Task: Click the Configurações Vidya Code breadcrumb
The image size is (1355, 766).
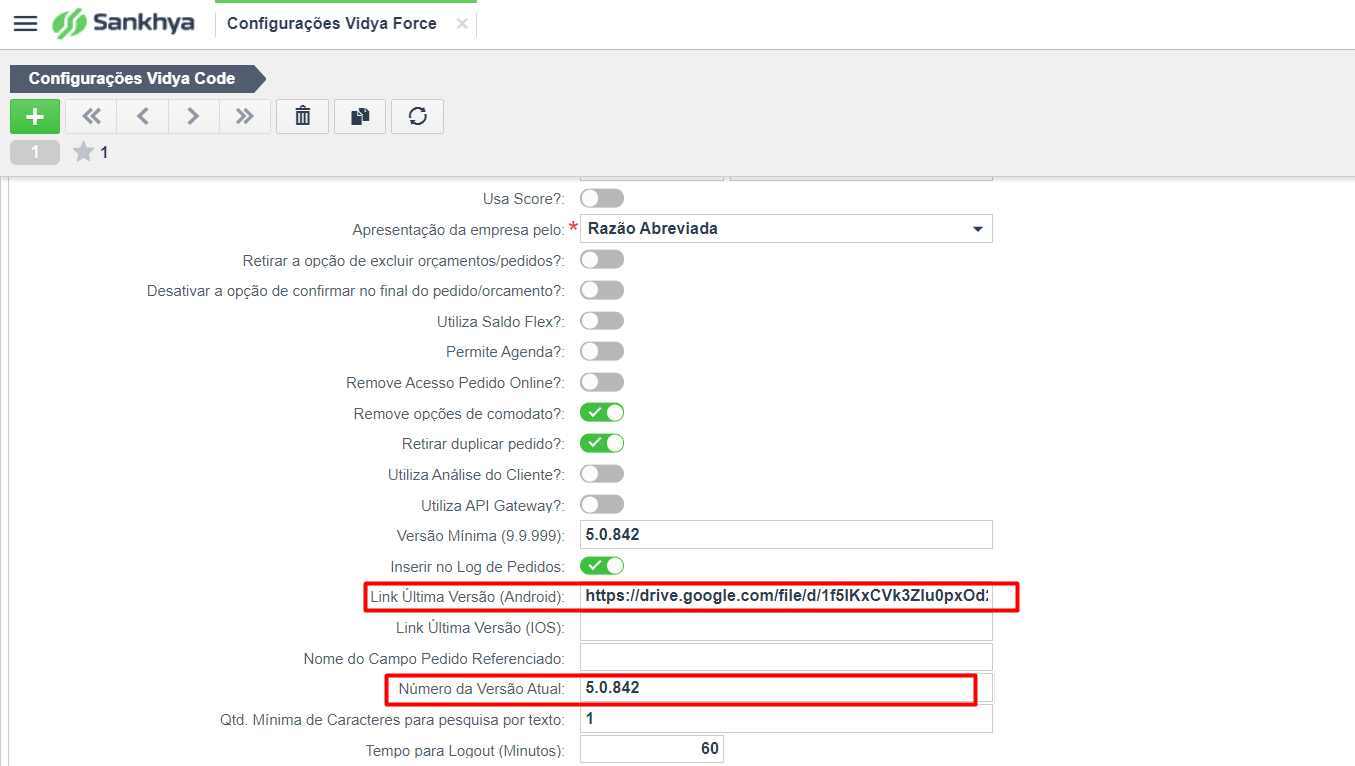Action: coord(138,78)
